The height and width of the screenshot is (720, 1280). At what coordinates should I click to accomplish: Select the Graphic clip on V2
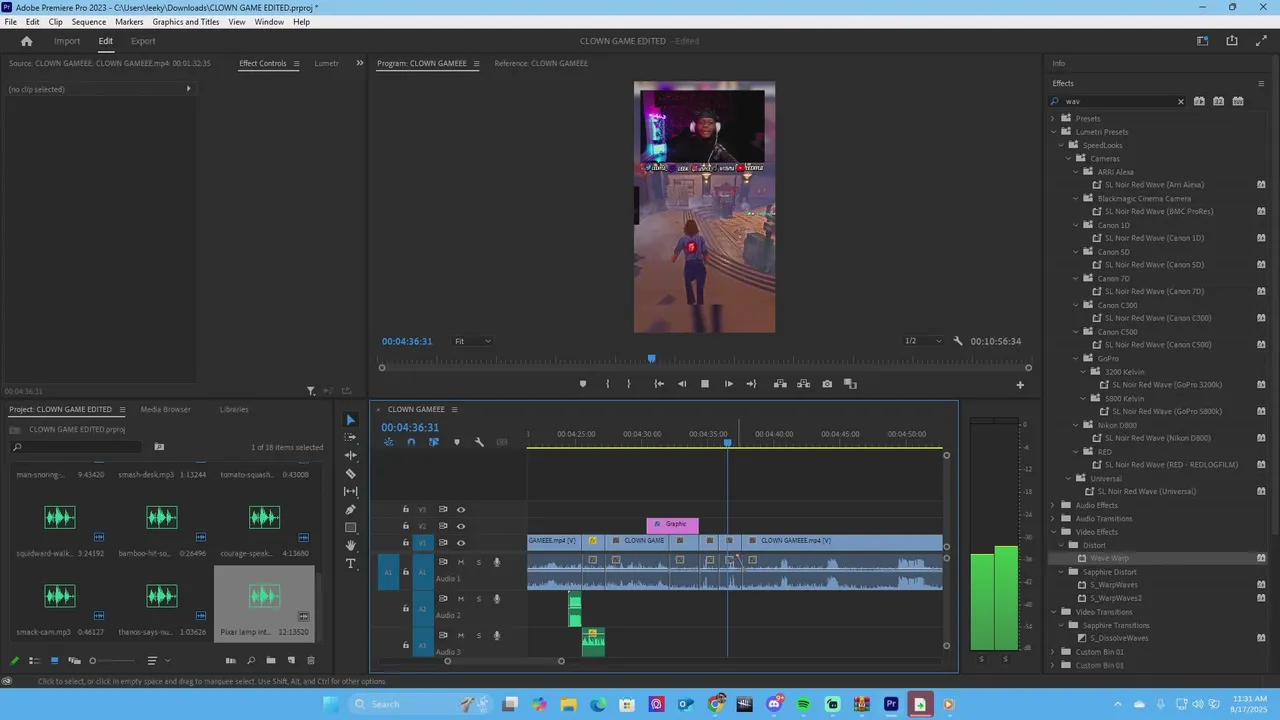(x=672, y=524)
